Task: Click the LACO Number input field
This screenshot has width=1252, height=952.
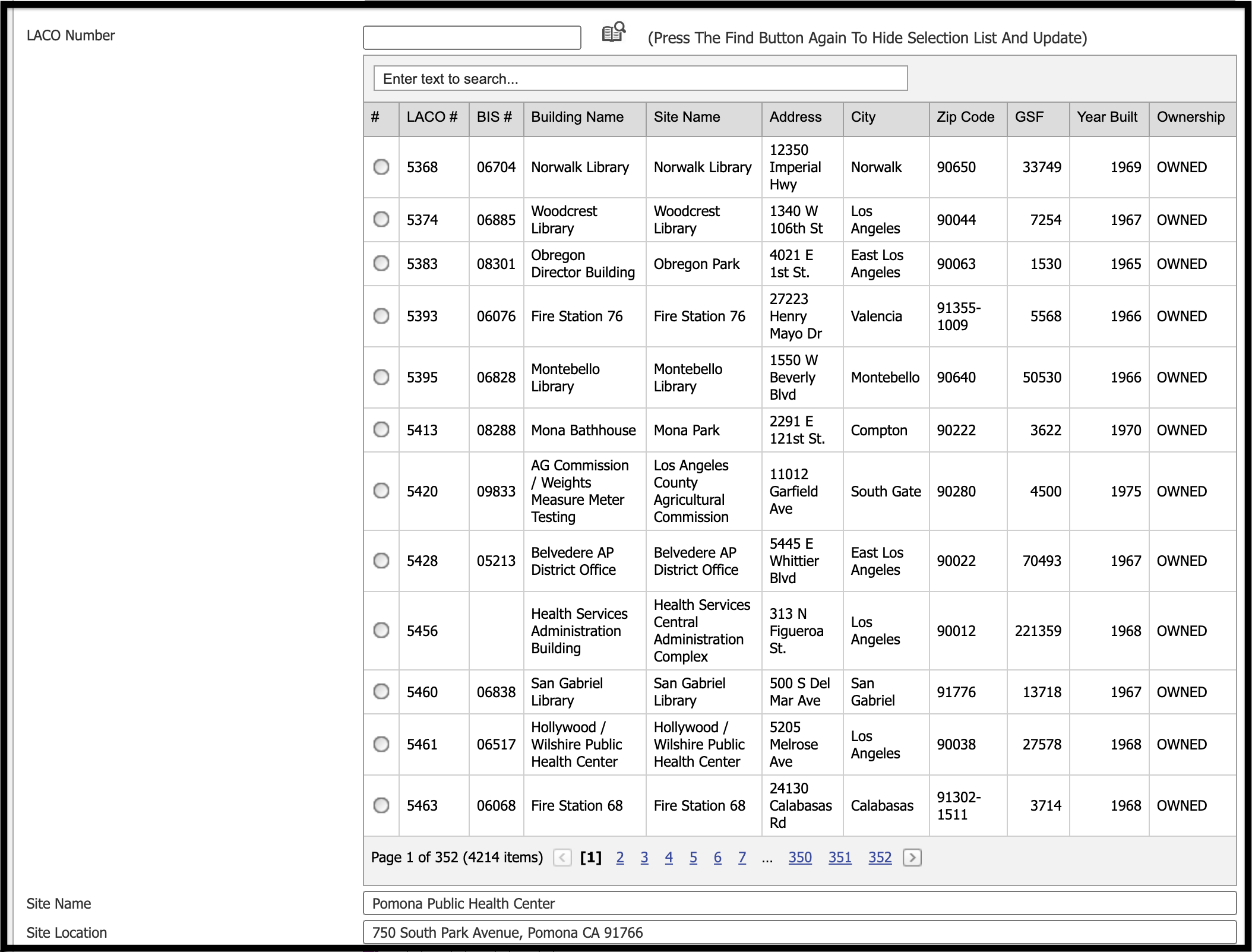Action: point(472,37)
